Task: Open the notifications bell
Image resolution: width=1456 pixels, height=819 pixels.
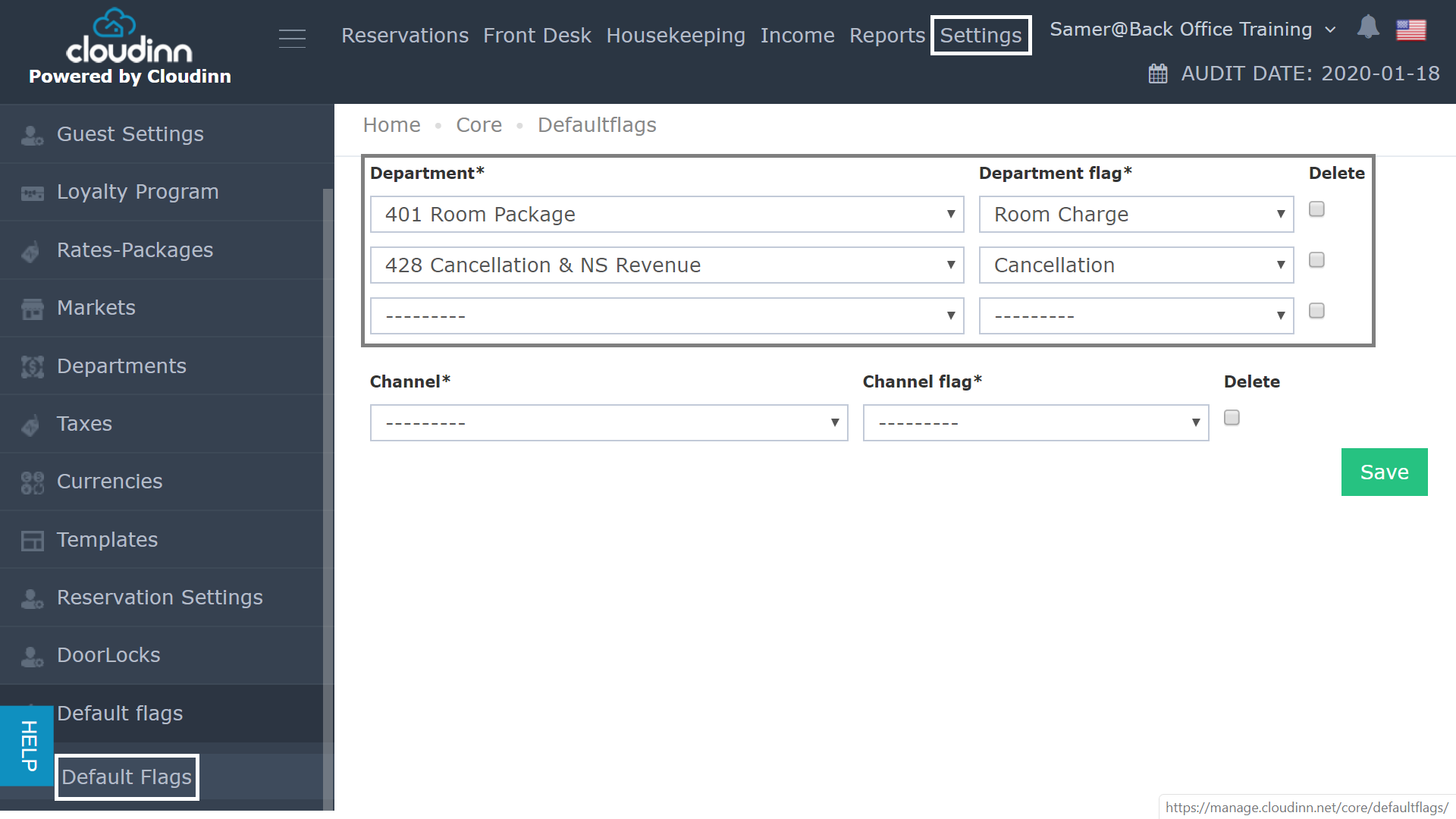Action: click(x=1368, y=27)
